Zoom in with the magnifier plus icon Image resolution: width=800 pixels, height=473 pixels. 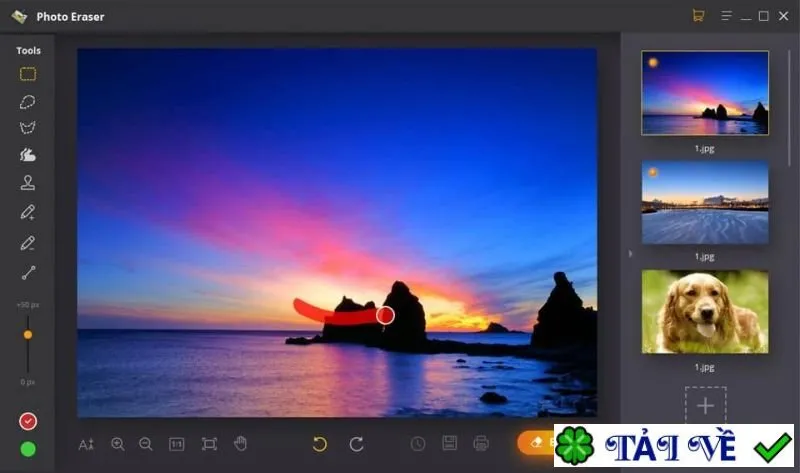click(x=118, y=444)
